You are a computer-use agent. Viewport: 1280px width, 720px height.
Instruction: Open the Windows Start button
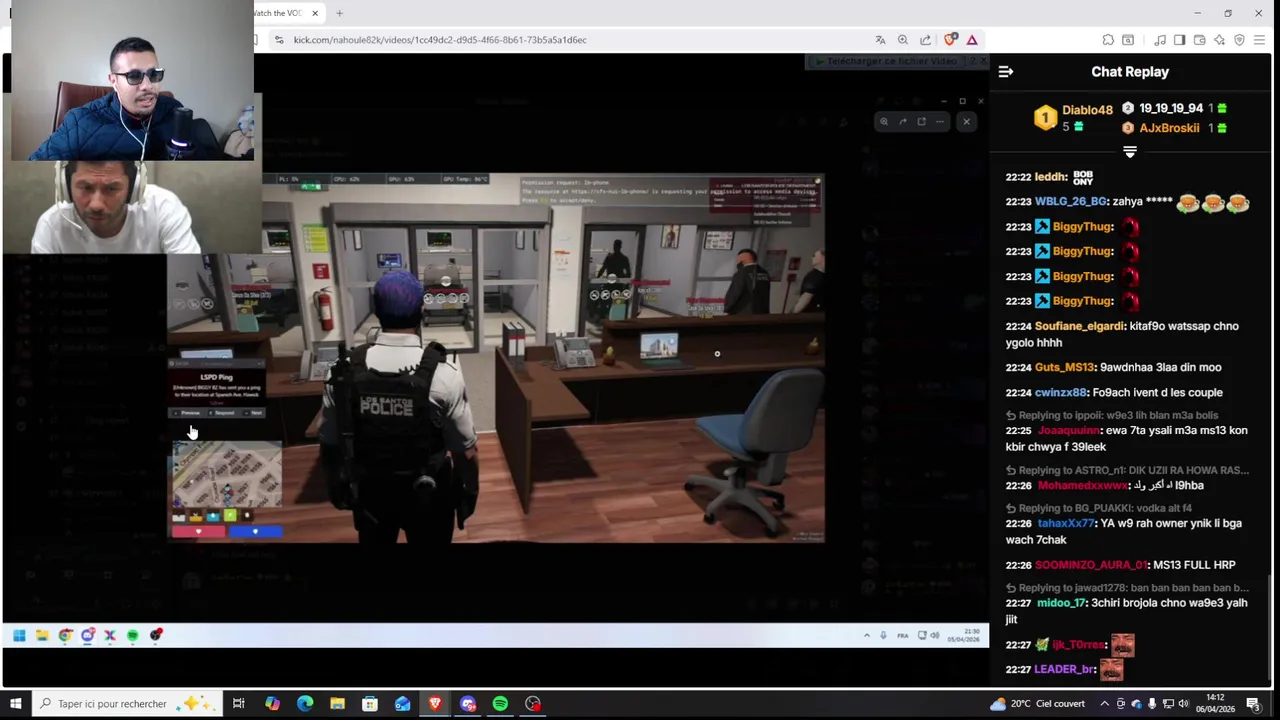point(15,703)
